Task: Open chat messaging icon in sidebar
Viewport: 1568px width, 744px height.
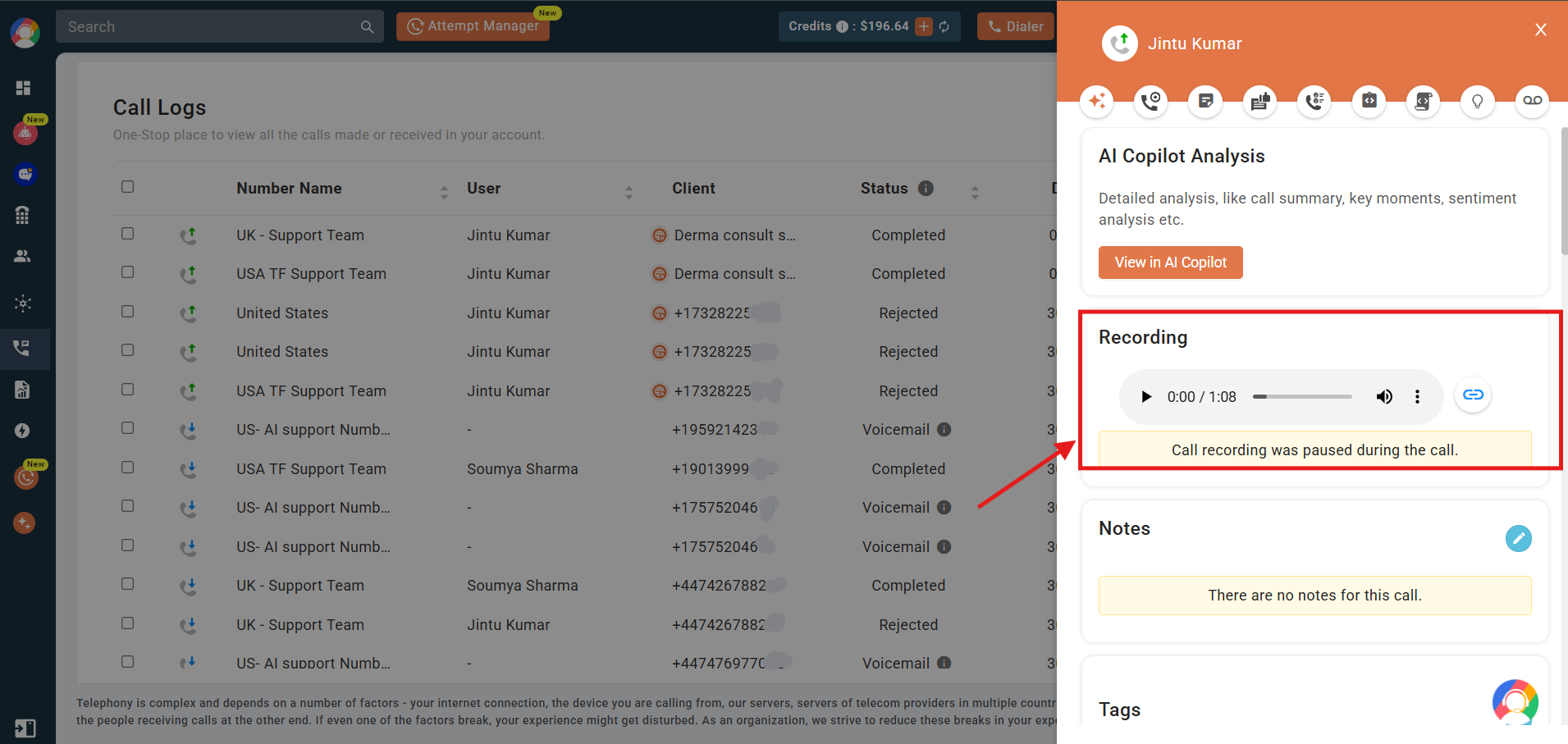Action: click(25, 174)
